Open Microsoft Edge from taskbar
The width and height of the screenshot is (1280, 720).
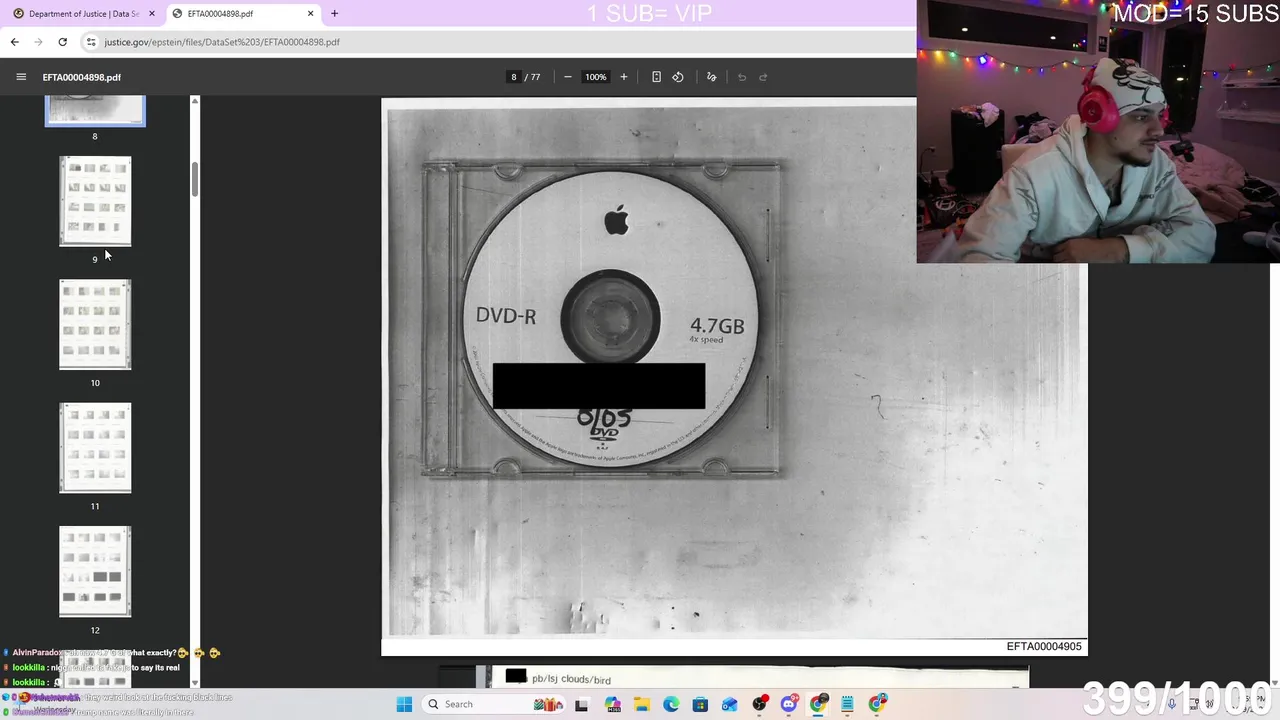coord(671,704)
